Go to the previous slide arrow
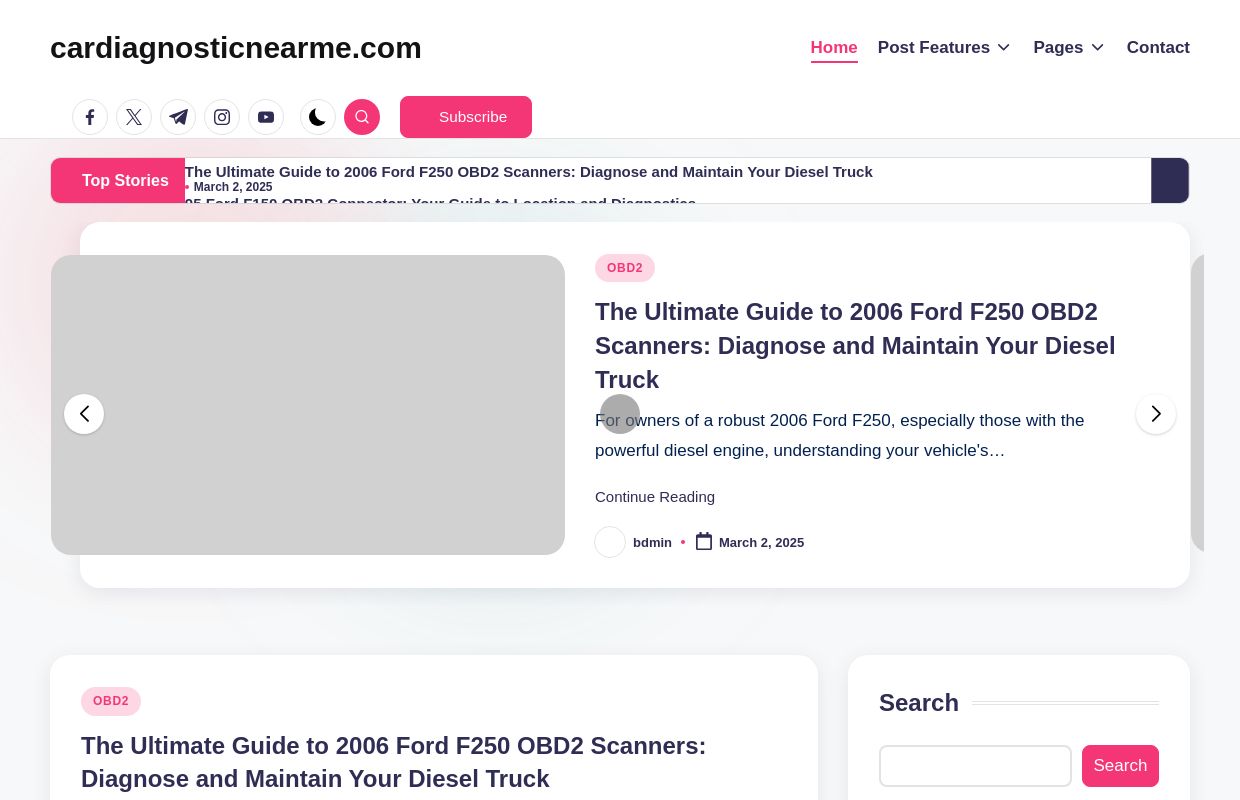This screenshot has width=1240, height=800. (x=84, y=414)
